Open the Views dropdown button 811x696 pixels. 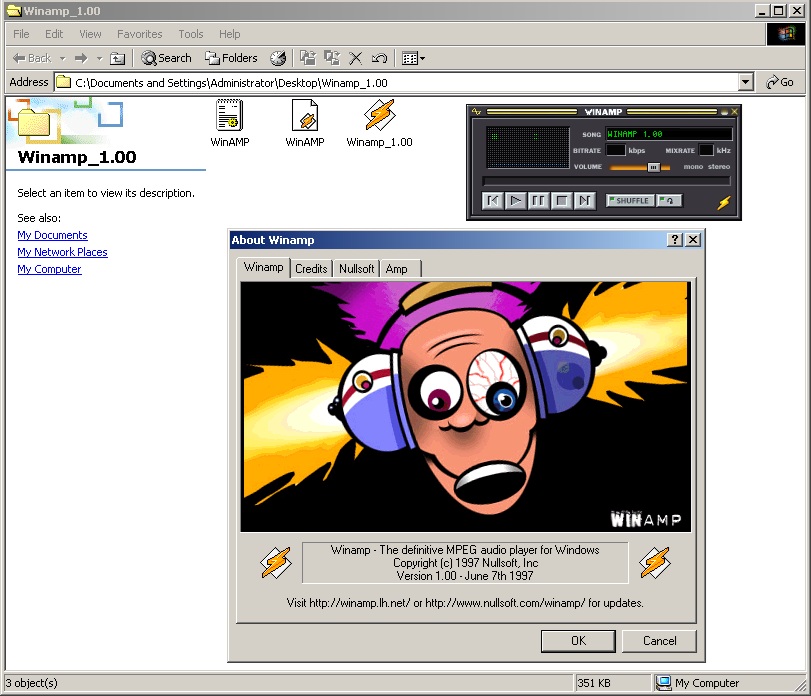(413, 58)
